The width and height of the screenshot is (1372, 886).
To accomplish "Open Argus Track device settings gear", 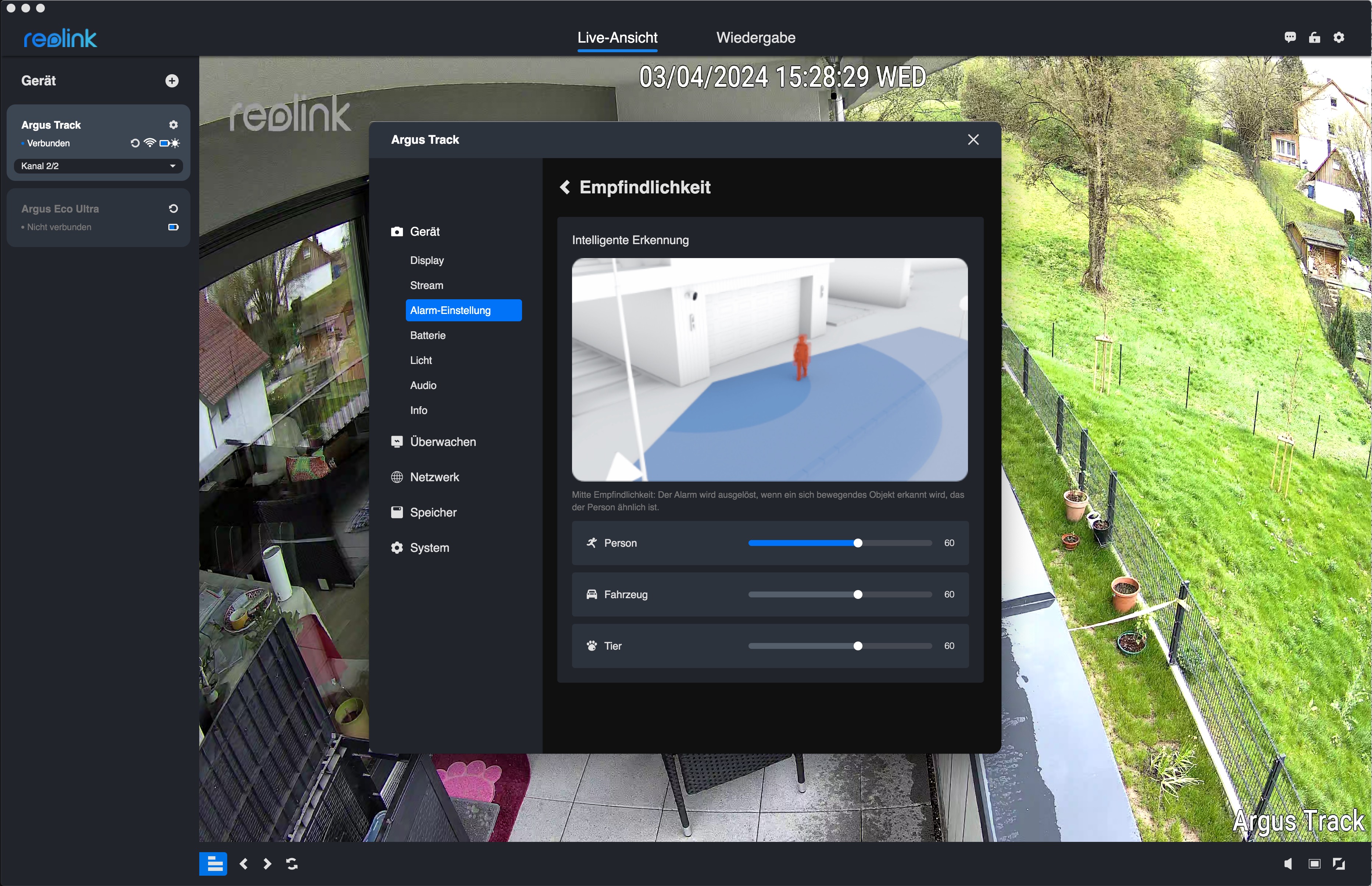I will click(x=173, y=125).
